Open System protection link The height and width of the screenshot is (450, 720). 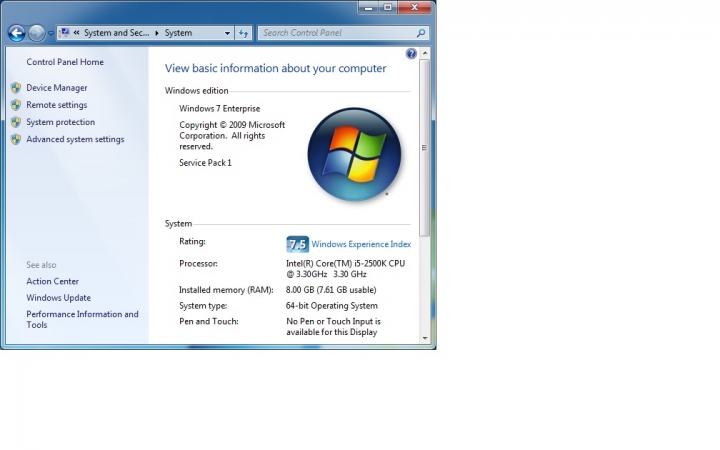(61, 122)
